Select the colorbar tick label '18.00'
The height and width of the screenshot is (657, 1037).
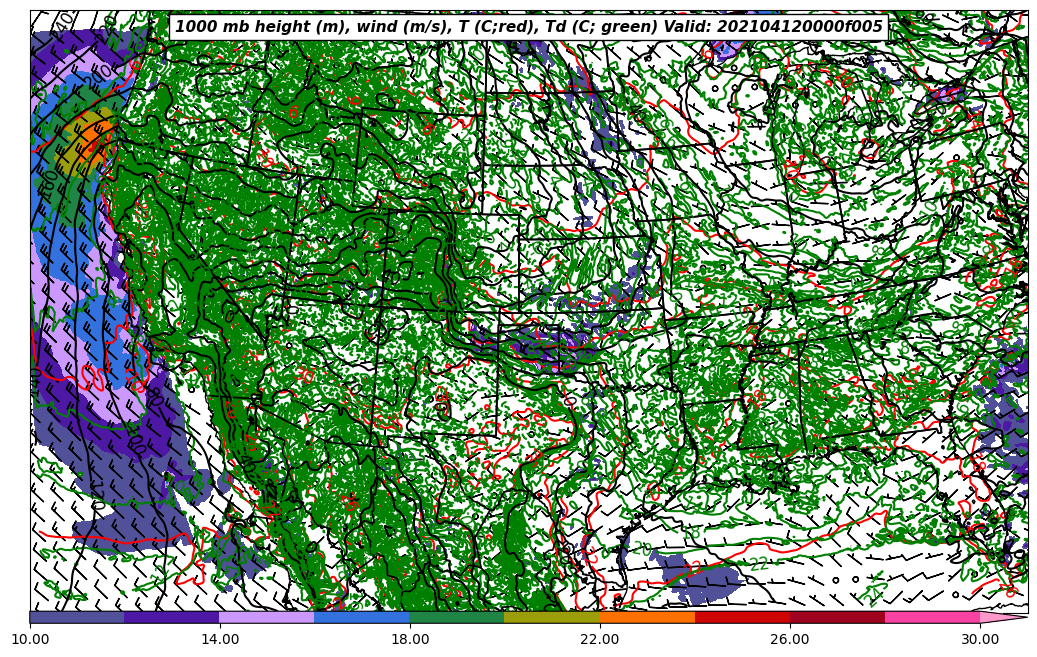[409, 639]
